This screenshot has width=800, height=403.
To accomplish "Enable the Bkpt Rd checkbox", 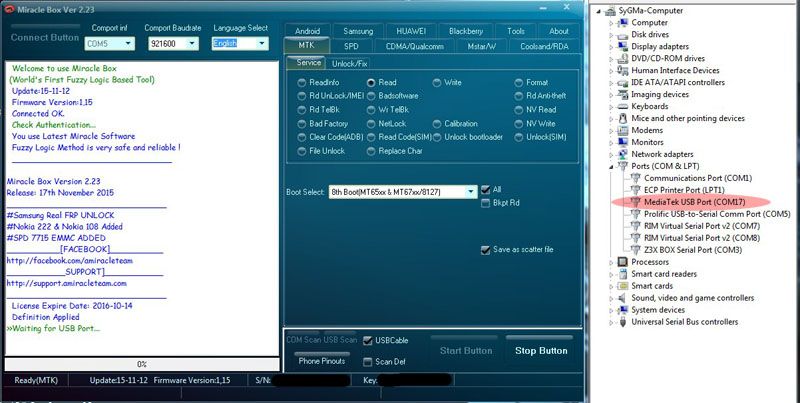I will (486, 203).
